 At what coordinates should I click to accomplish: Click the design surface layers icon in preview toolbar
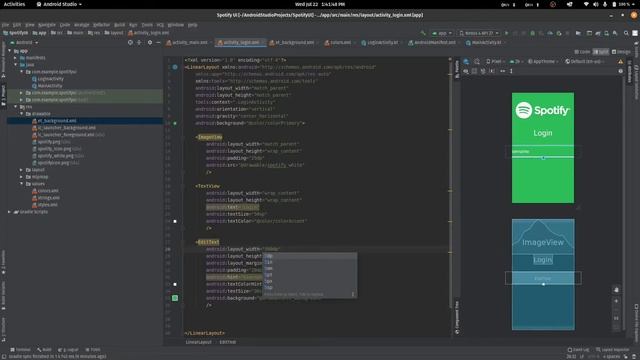[466, 61]
